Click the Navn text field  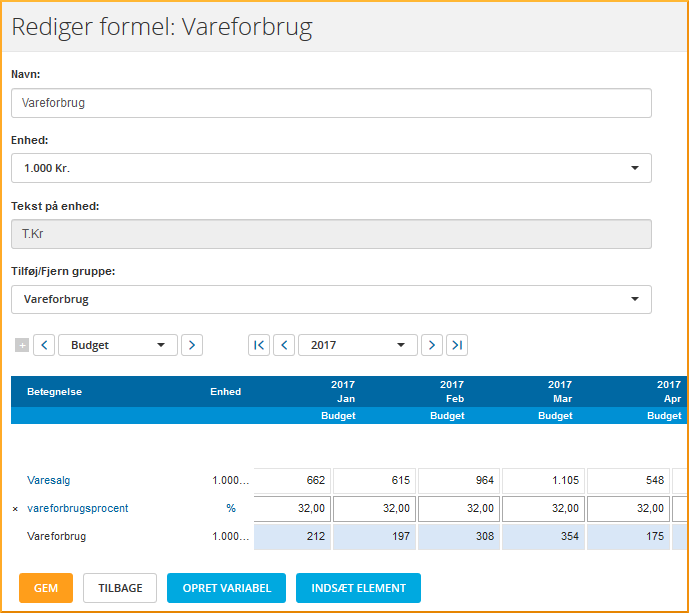click(331, 103)
